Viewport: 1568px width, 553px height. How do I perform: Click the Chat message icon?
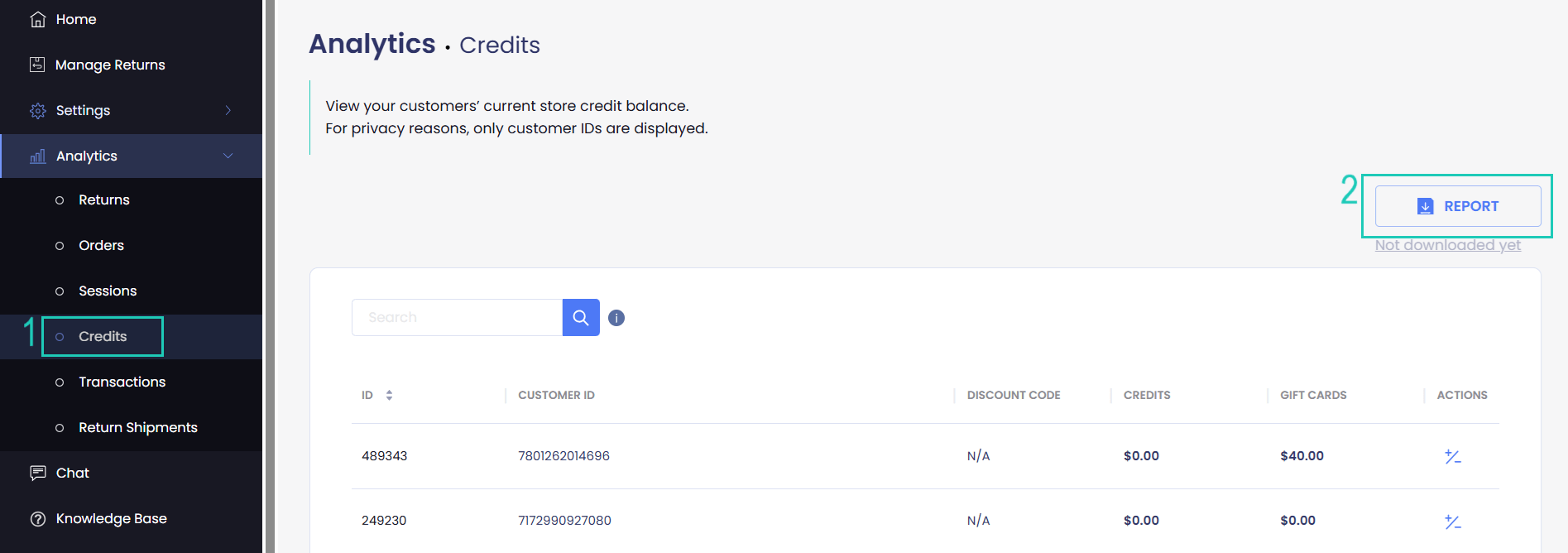pos(38,473)
